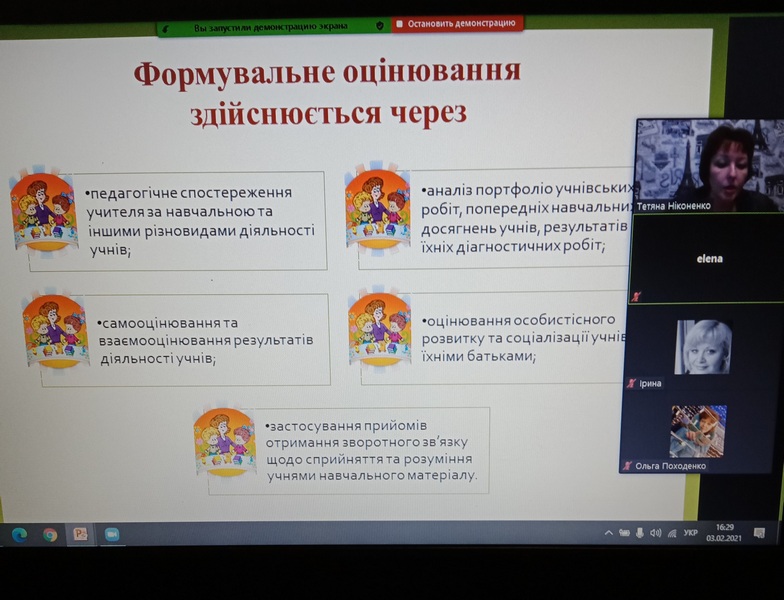Switch the УКР keyboard language indicator

[x=690, y=533]
